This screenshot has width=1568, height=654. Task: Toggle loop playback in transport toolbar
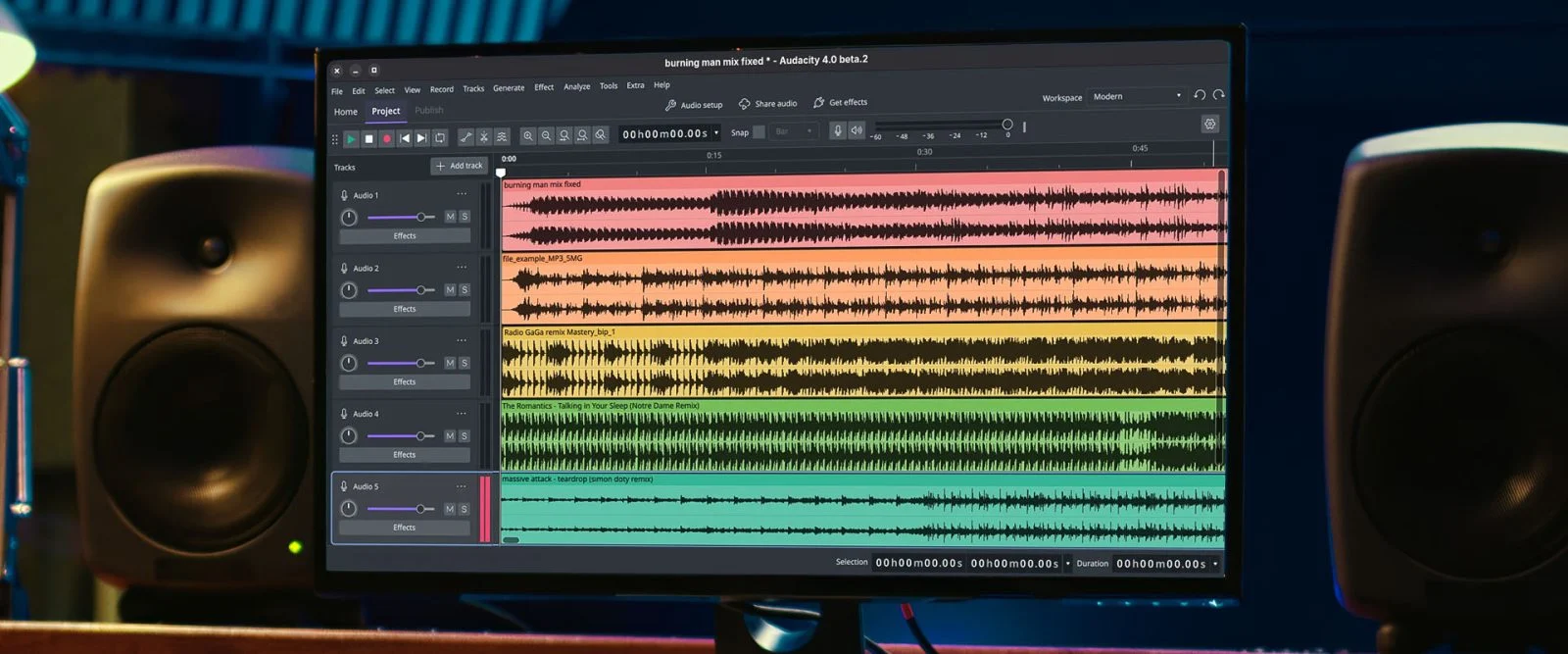click(440, 138)
